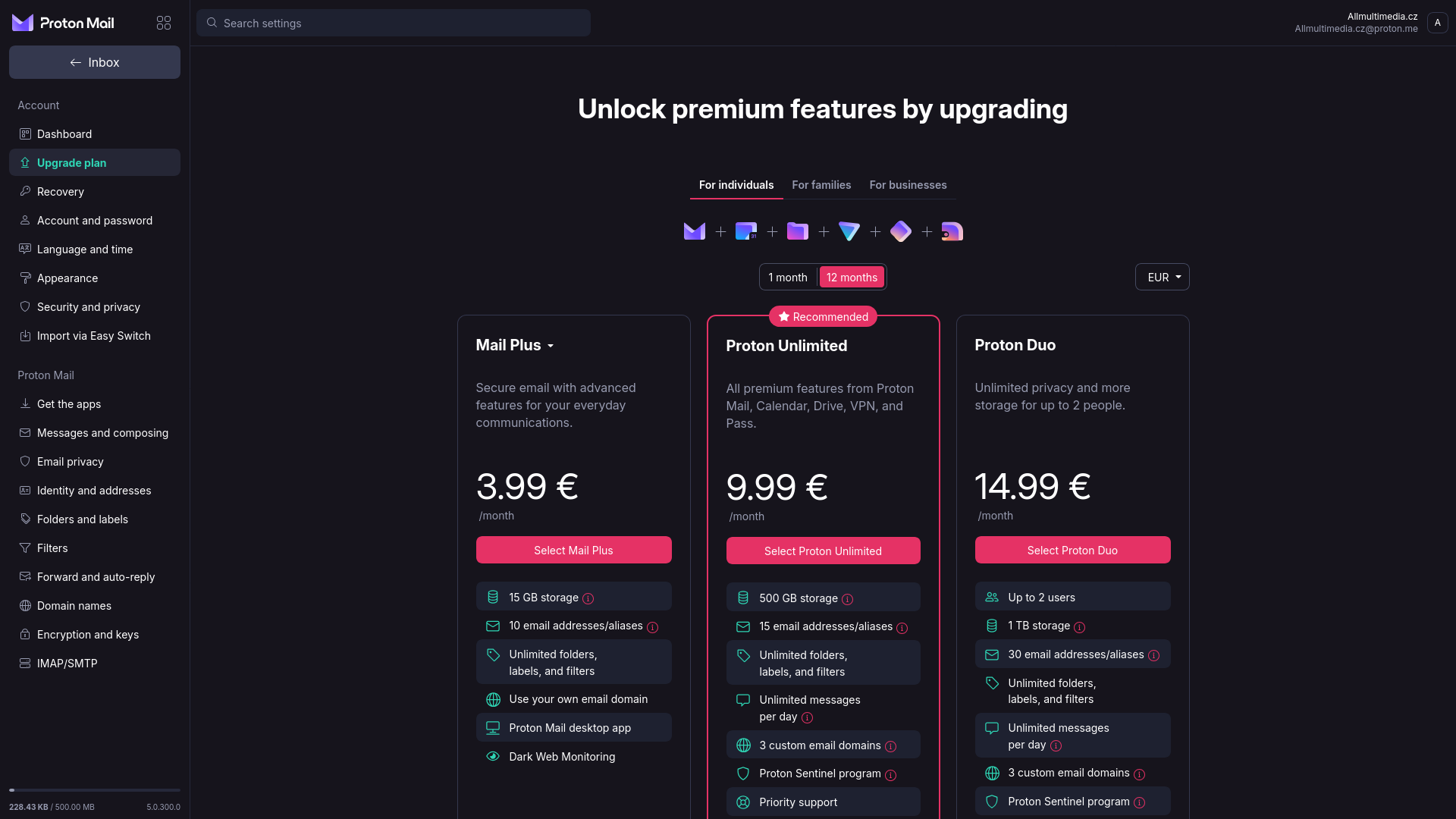Switch to the For families tab
Screen dimensions: 1456x819
point(821,185)
